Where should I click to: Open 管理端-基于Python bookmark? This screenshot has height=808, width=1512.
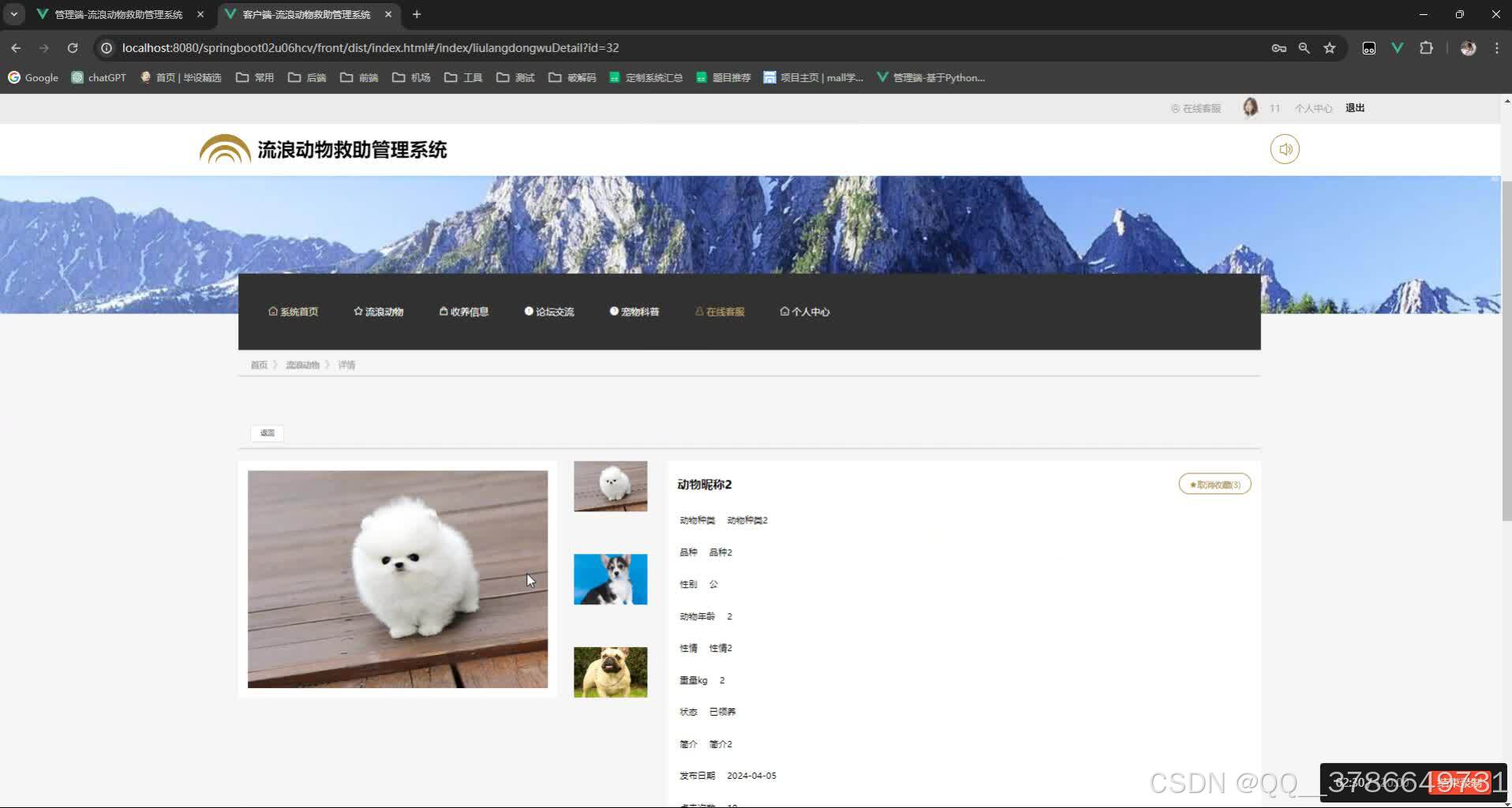pos(931,77)
